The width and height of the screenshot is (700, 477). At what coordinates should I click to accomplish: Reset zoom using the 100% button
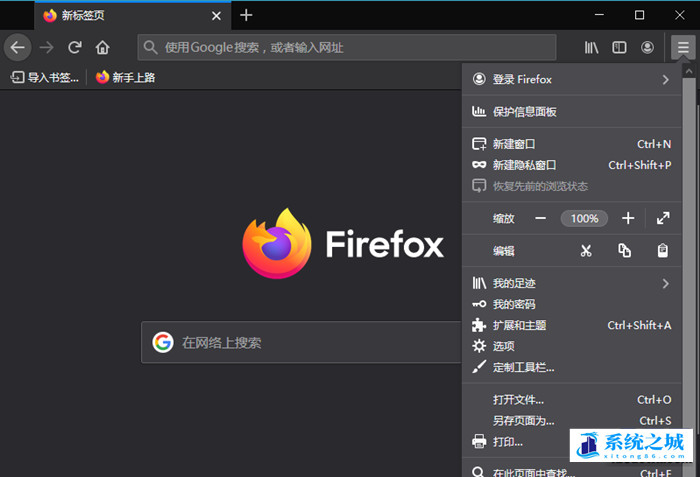[x=584, y=218]
